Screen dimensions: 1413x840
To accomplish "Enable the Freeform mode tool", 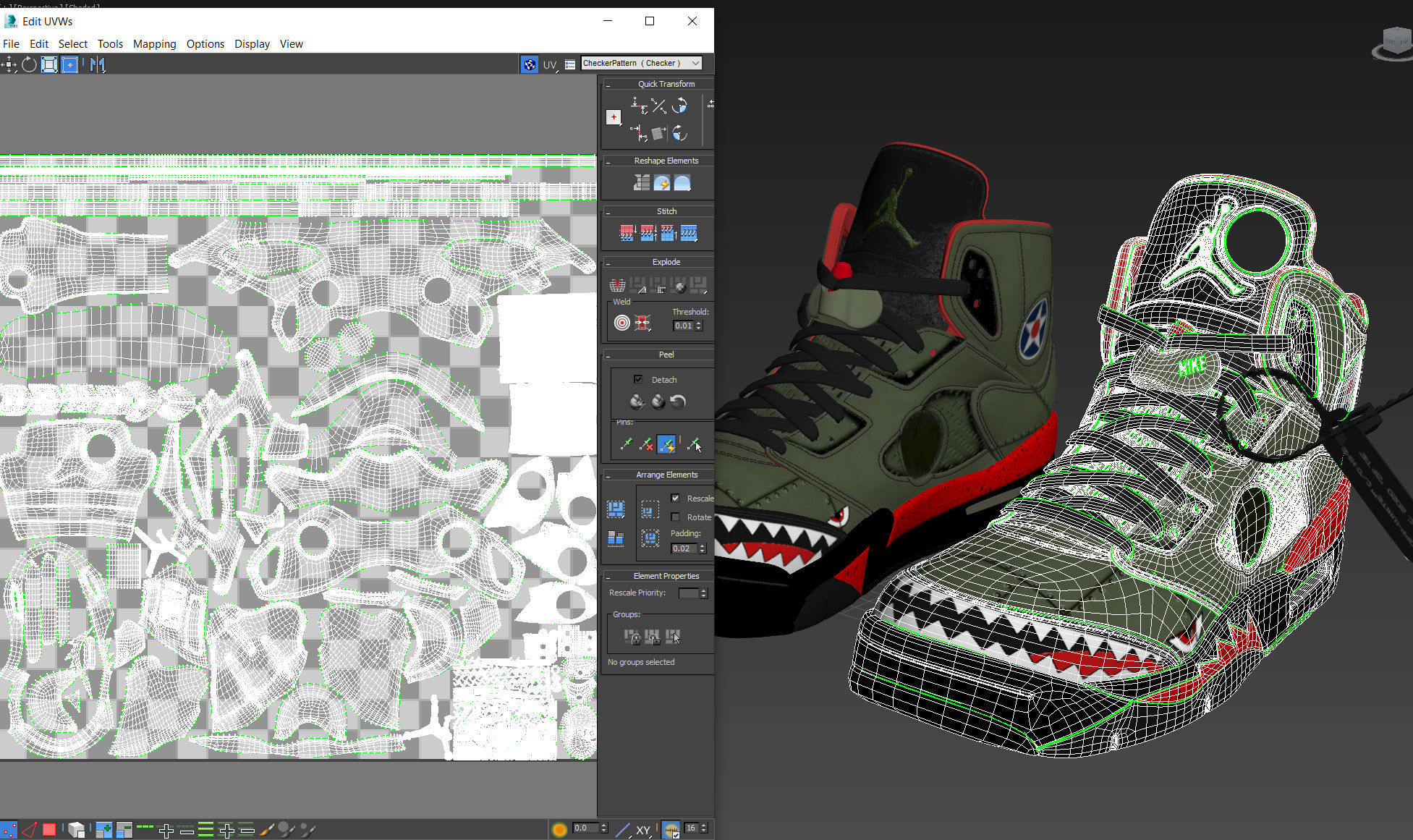I will (69, 64).
